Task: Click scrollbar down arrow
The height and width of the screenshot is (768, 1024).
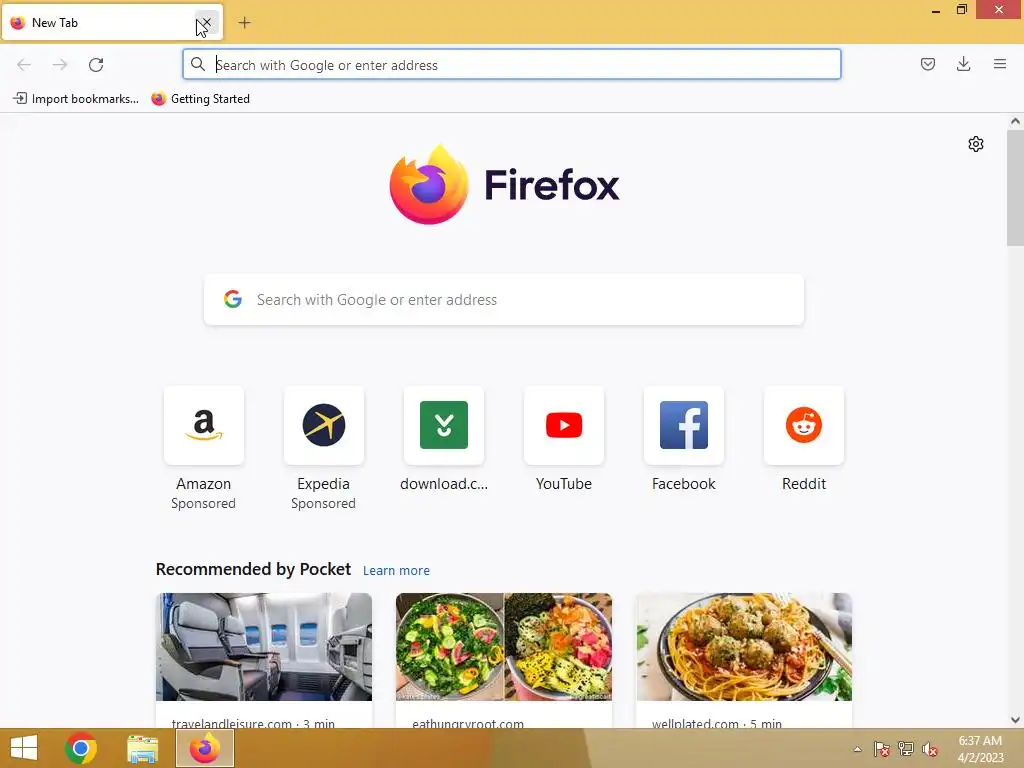Action: [1015, 720]
